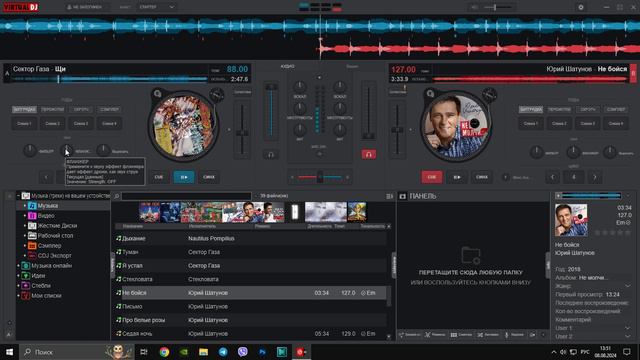
Task: Open Viber from taskbar
Action: coord(242,352)
